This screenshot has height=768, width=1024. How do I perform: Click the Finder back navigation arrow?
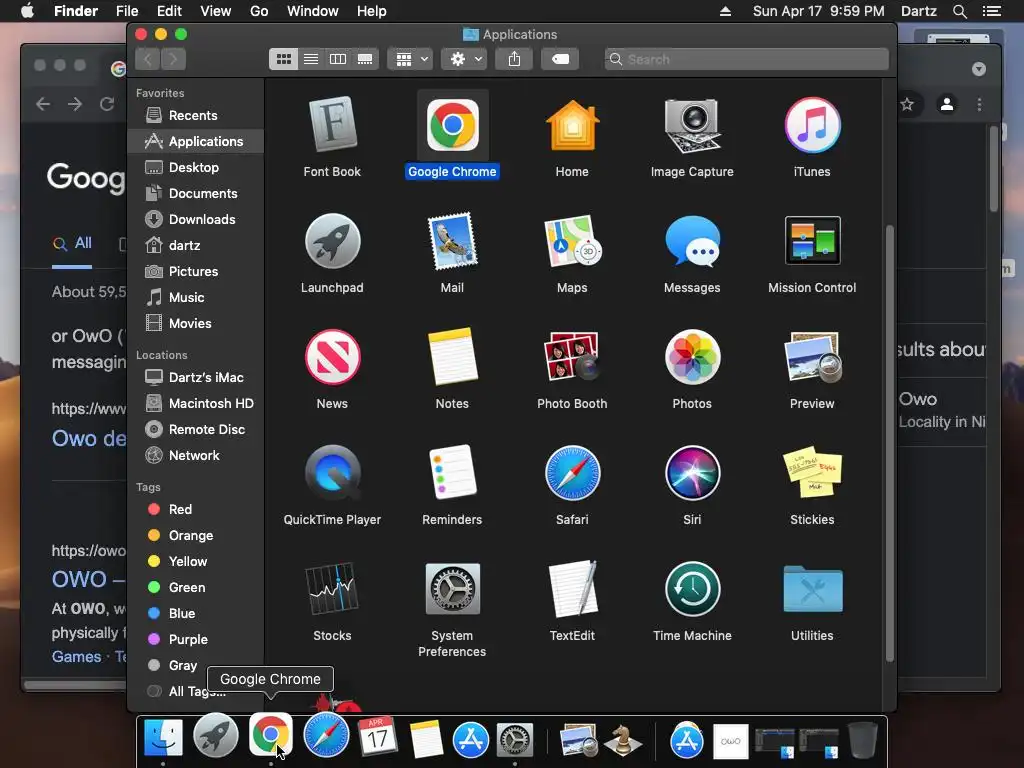pos(148,59)
